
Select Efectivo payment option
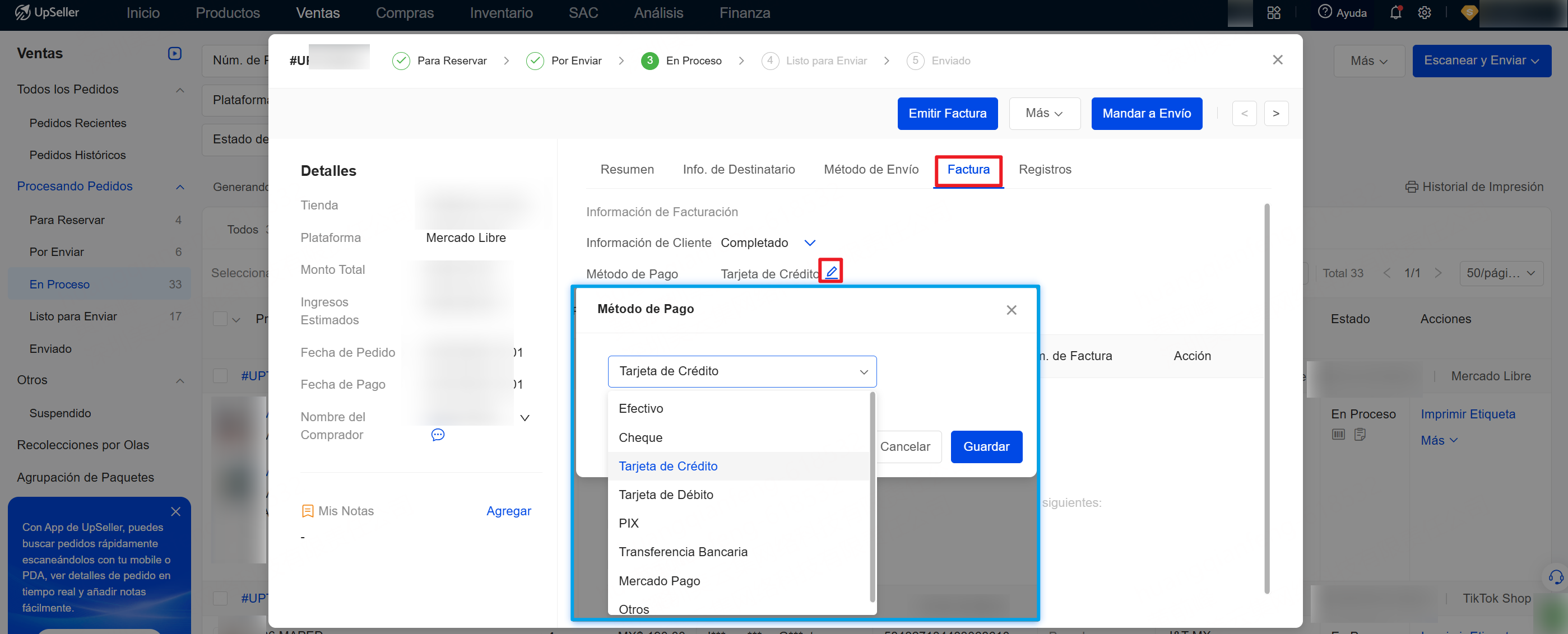point(739,409)
